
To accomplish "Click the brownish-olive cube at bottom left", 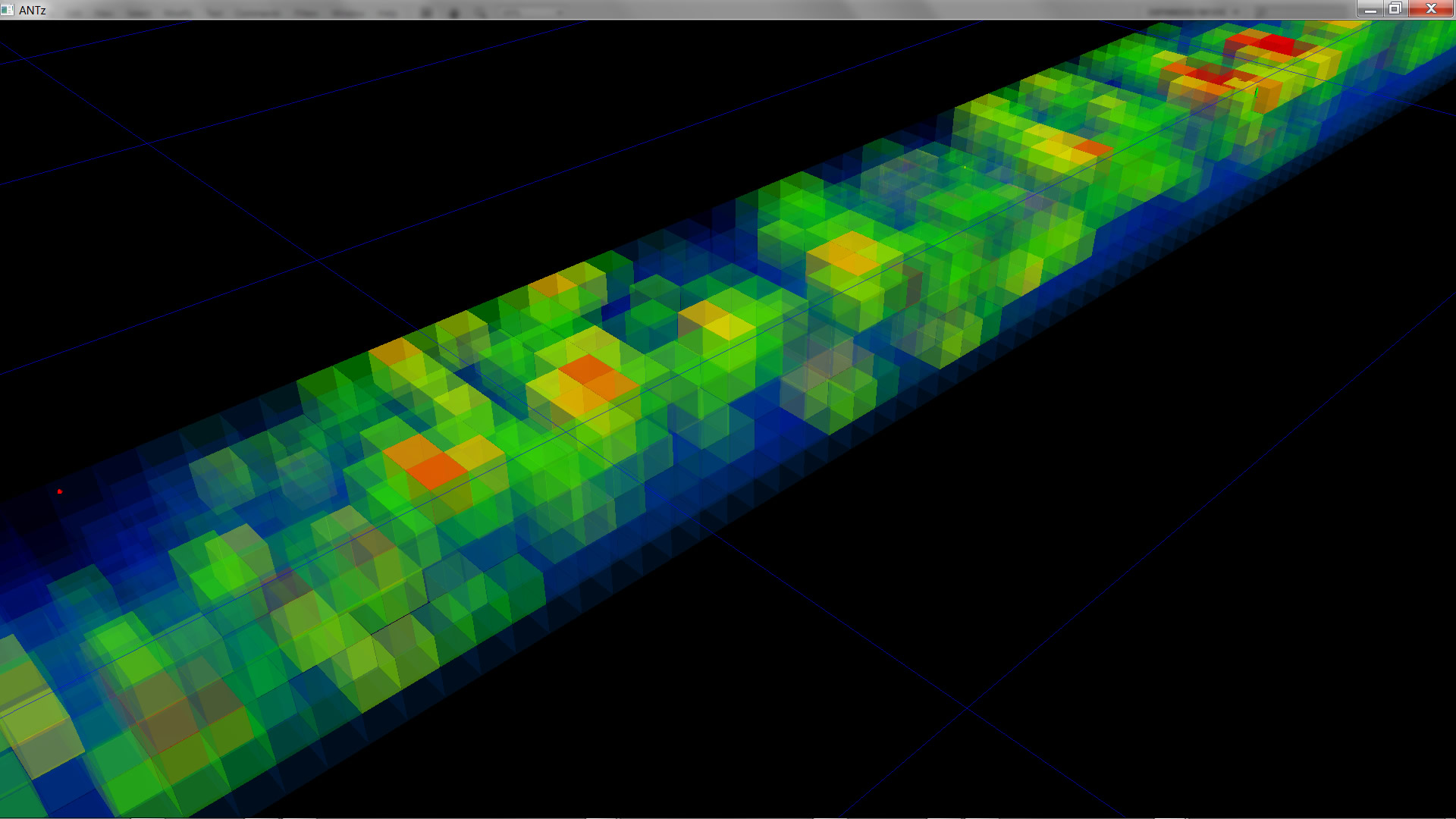I will click(171, 724).
